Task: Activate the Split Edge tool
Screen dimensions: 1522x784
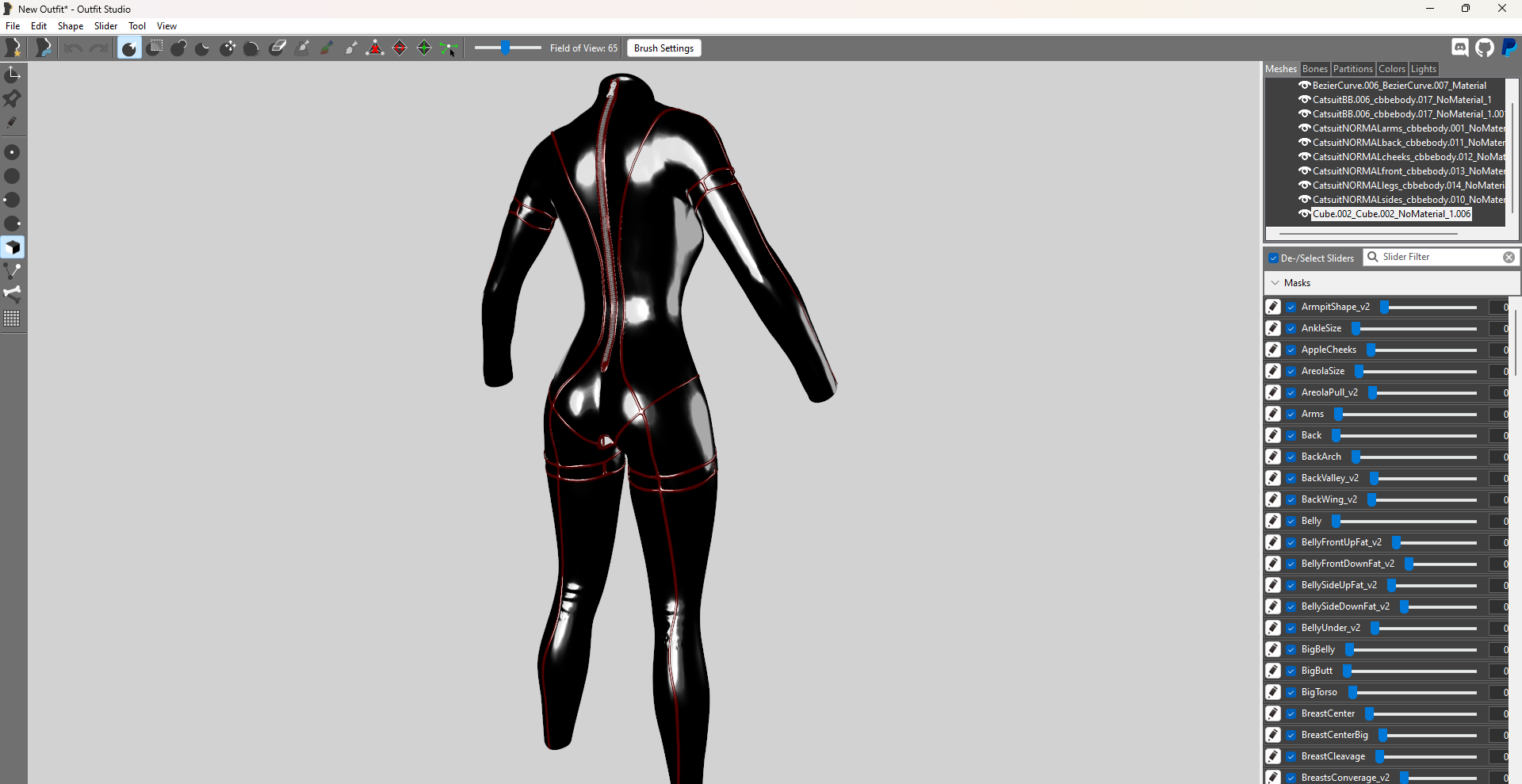Action: 424,48
